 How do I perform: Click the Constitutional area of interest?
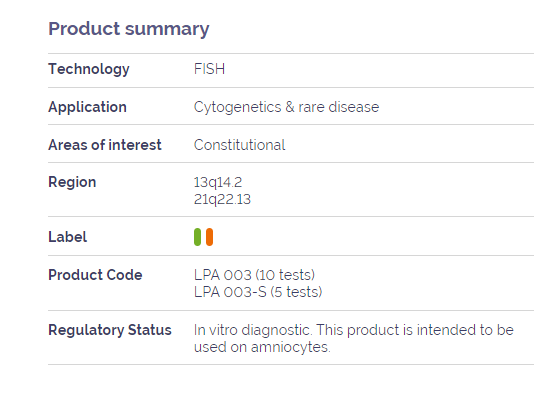[x=240, y=145]
